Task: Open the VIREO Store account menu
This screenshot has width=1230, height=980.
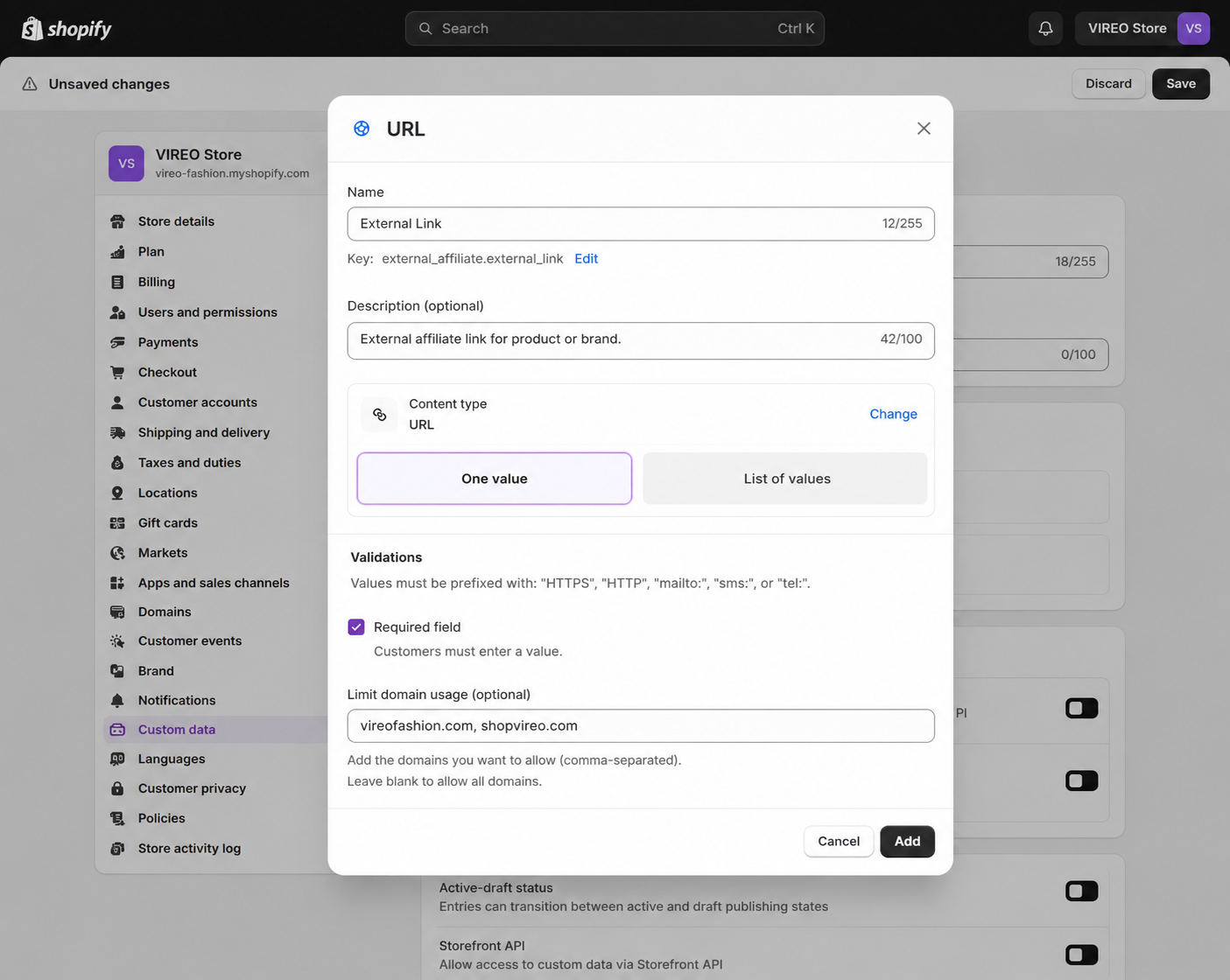Action: coord(1142,29)
